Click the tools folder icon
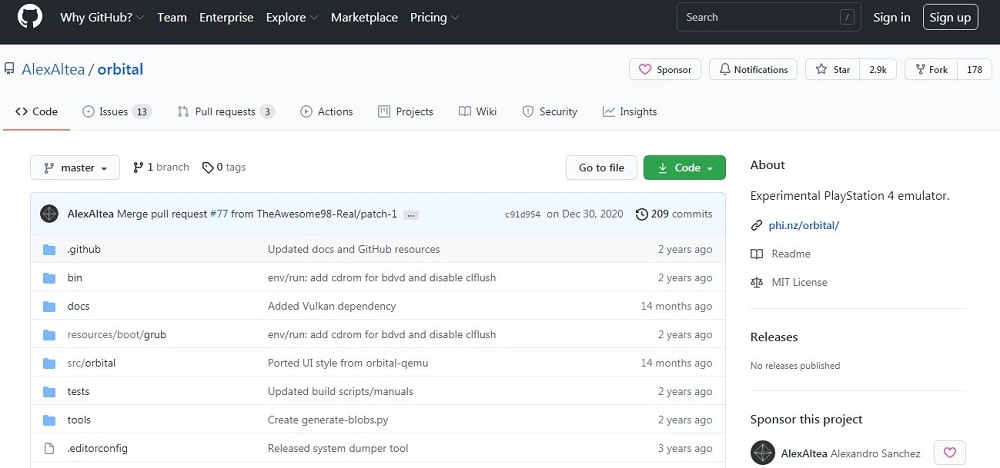The image size is (1000, 468). pyautogui.click(x=49, y=420)
